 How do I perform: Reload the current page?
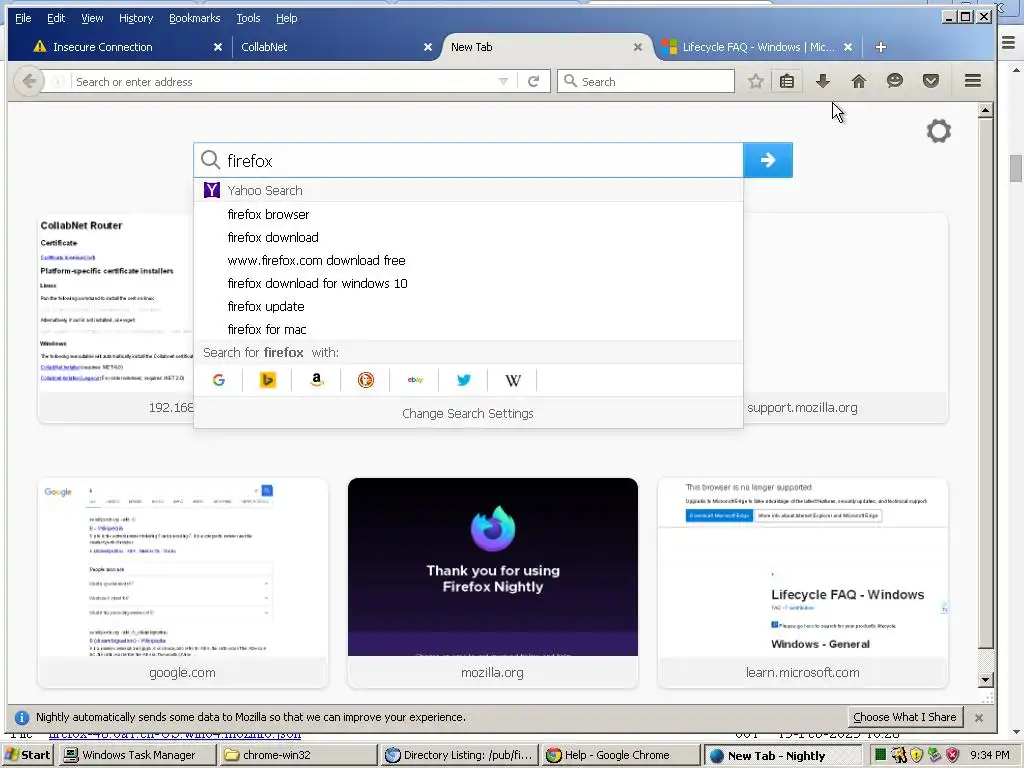[x=534, y=82]
